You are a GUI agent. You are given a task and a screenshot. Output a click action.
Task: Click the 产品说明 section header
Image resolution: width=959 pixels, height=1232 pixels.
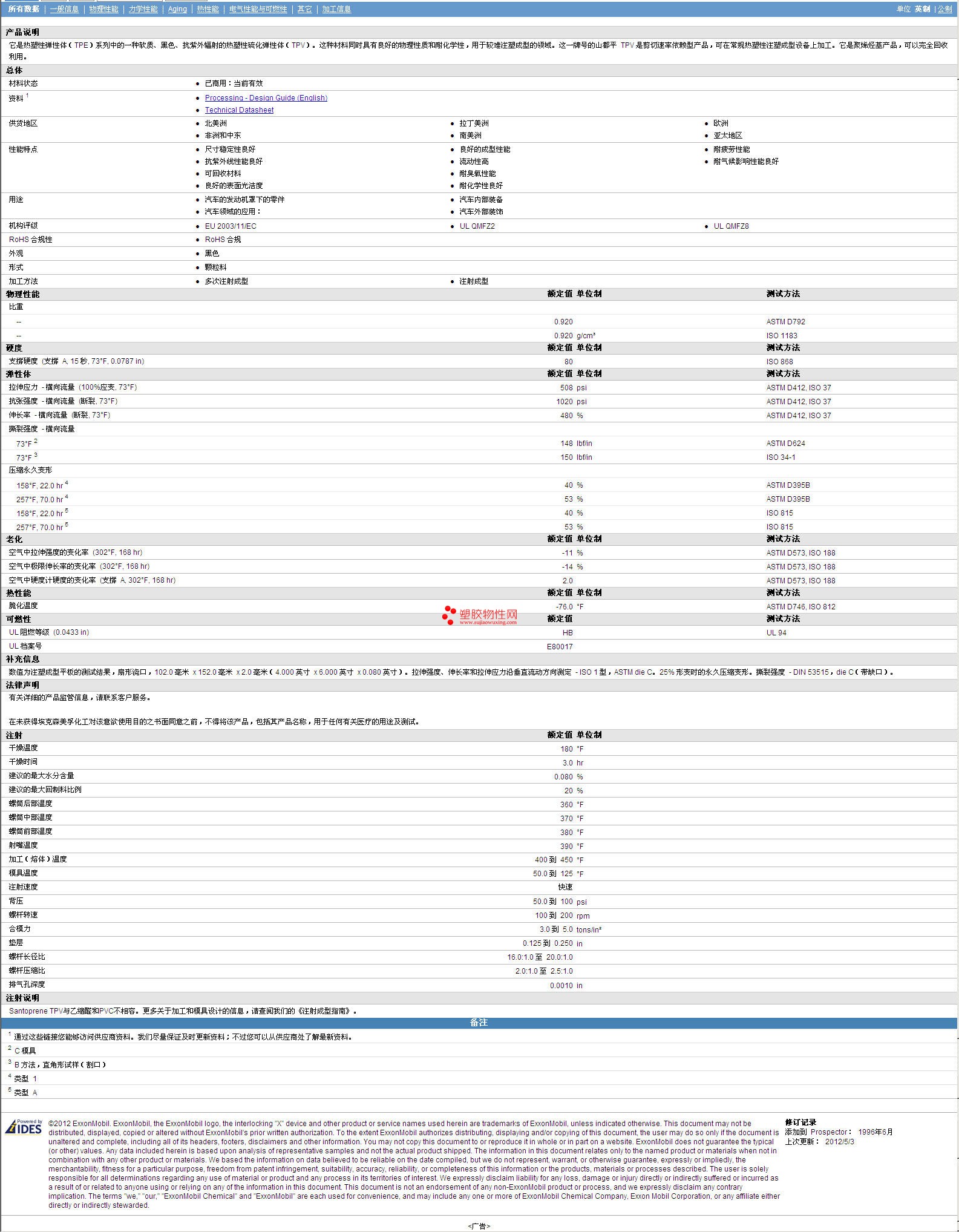[22, 32]
